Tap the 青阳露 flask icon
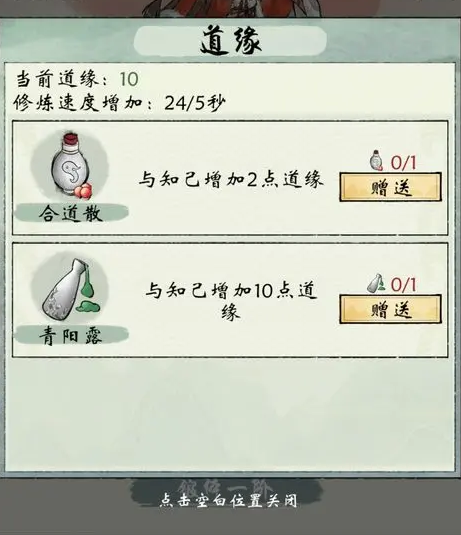This screenshot has width=461, height=535. click(70, 289)
